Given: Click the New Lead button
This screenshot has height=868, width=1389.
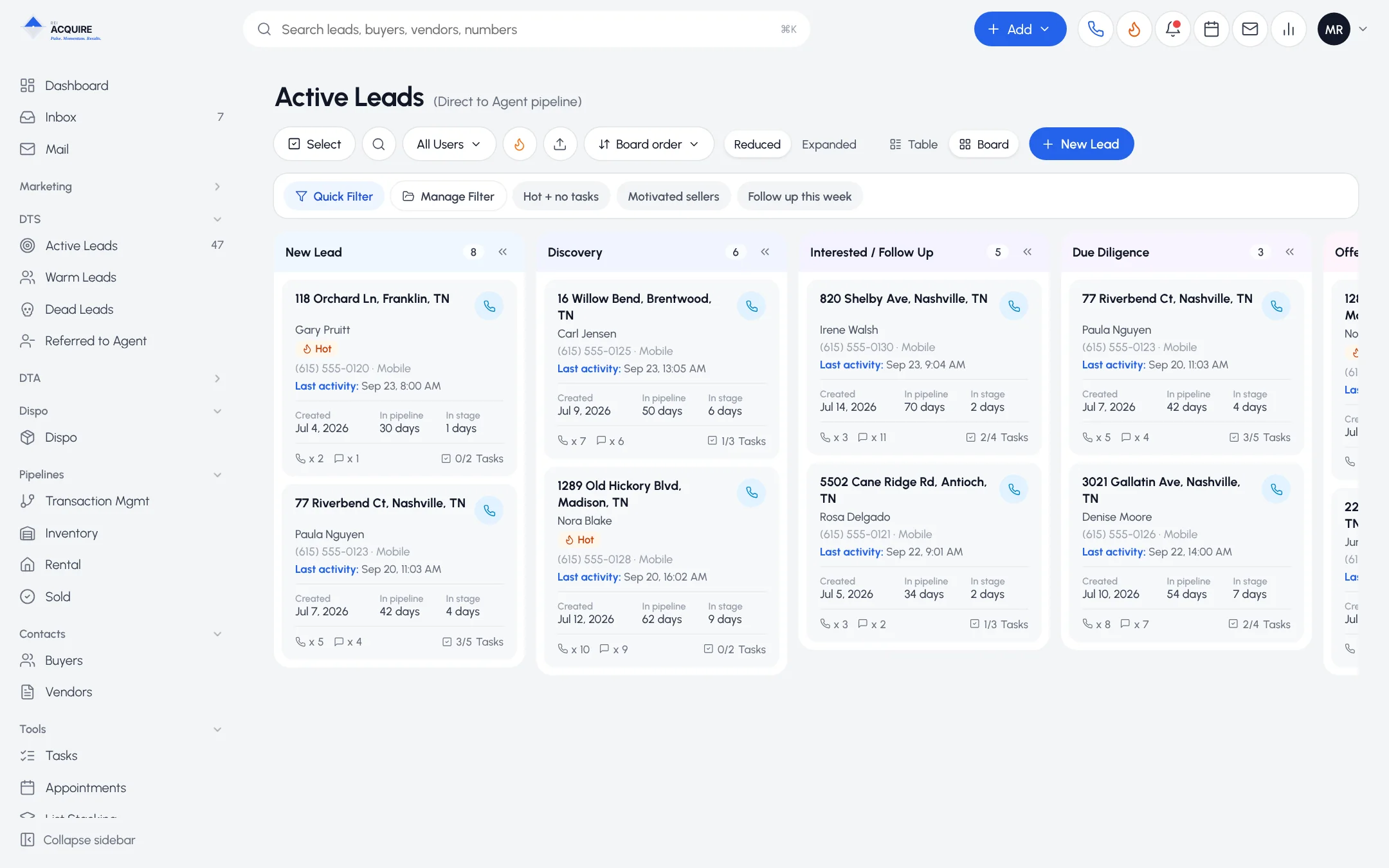Looking at the screenshot, I should point(1081,144).
